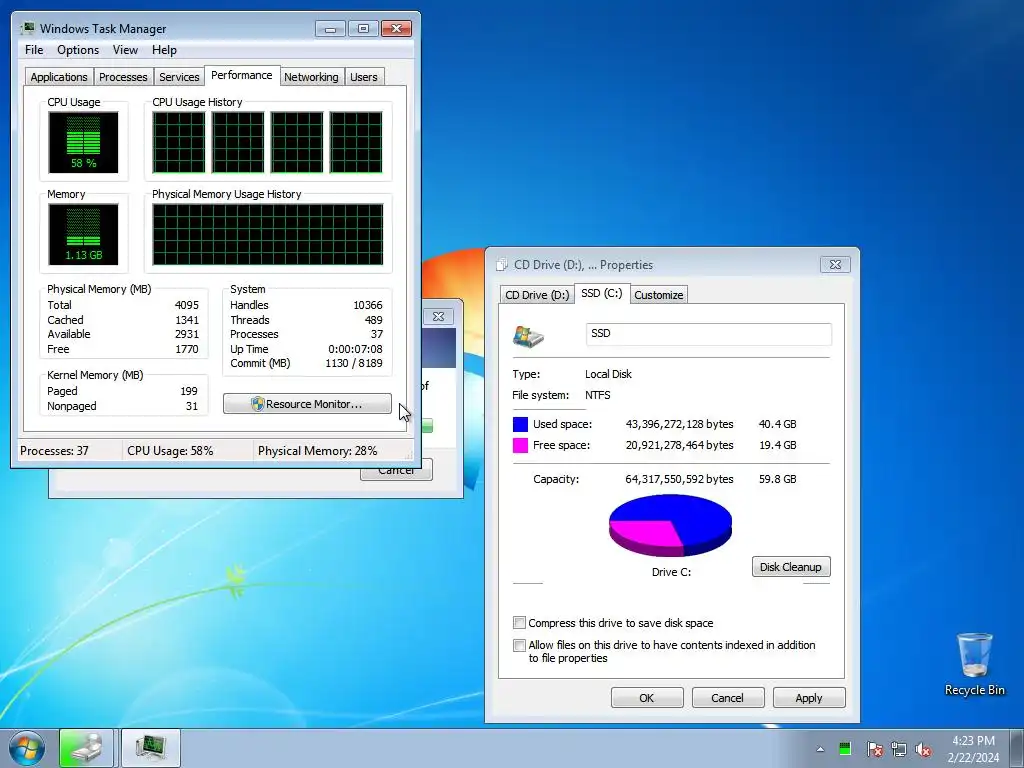
Task: Click the Physical Memory Usage History graph
Action: point(268,234)
